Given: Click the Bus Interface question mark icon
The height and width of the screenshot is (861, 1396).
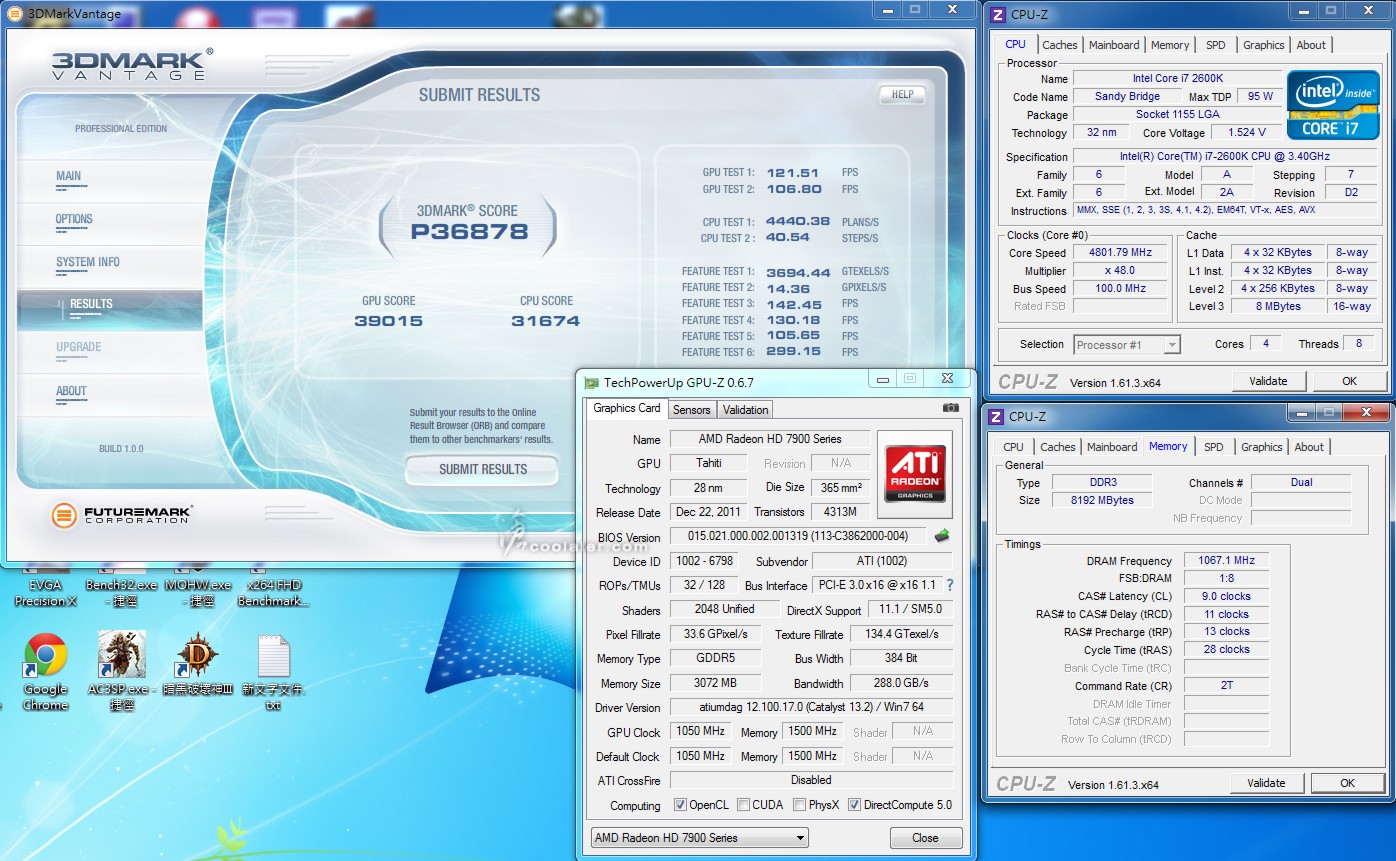Looking at the screenshot, I should [950, 585].
